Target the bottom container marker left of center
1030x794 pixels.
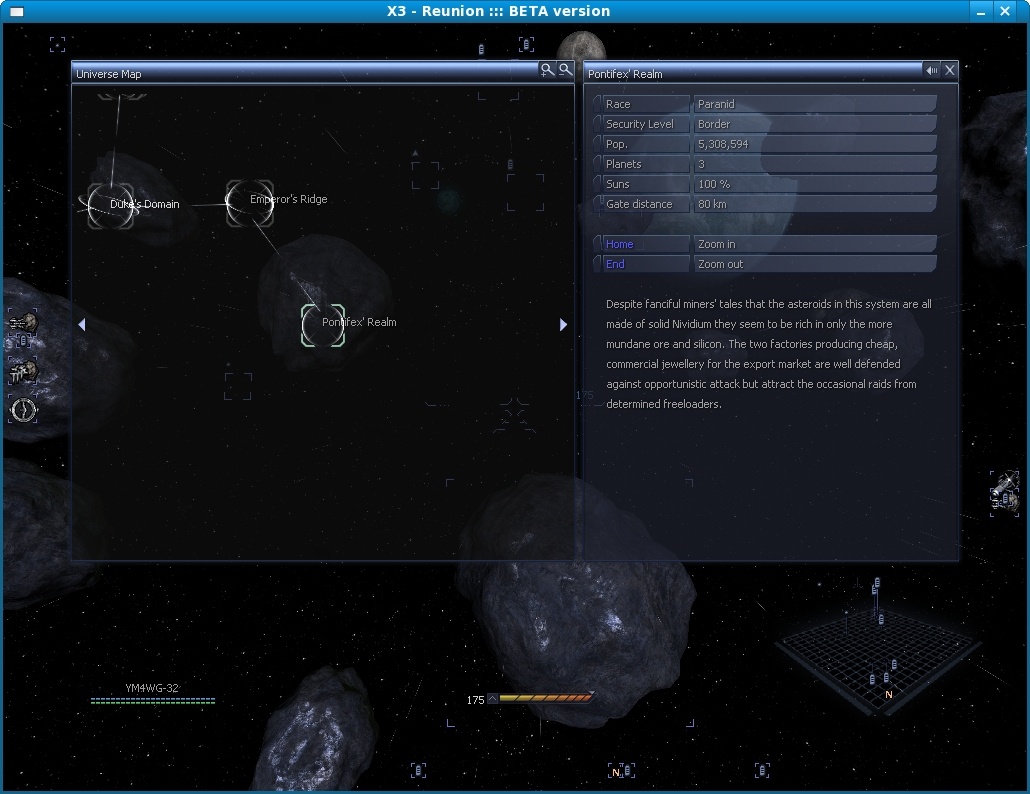(418, 770)
